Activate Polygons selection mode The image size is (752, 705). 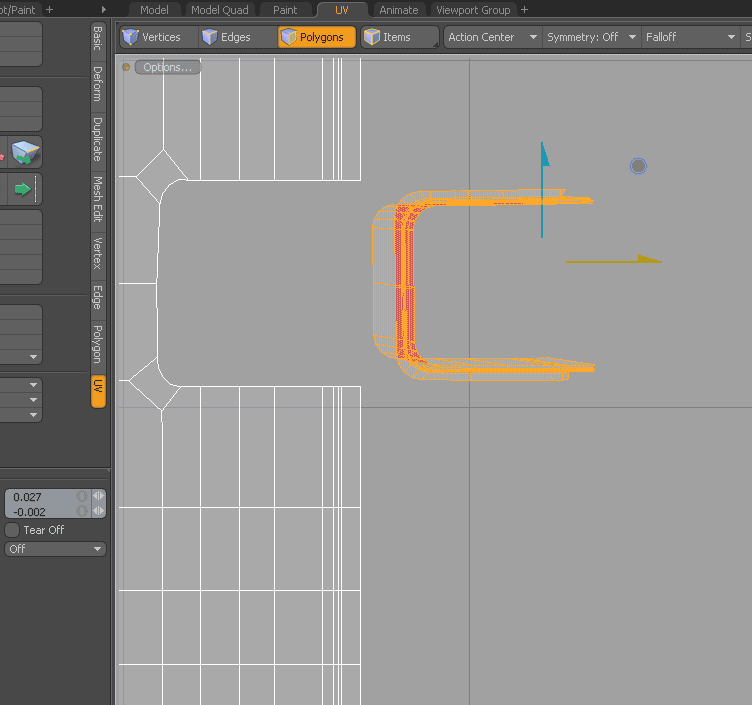click(x=317, y=37)
